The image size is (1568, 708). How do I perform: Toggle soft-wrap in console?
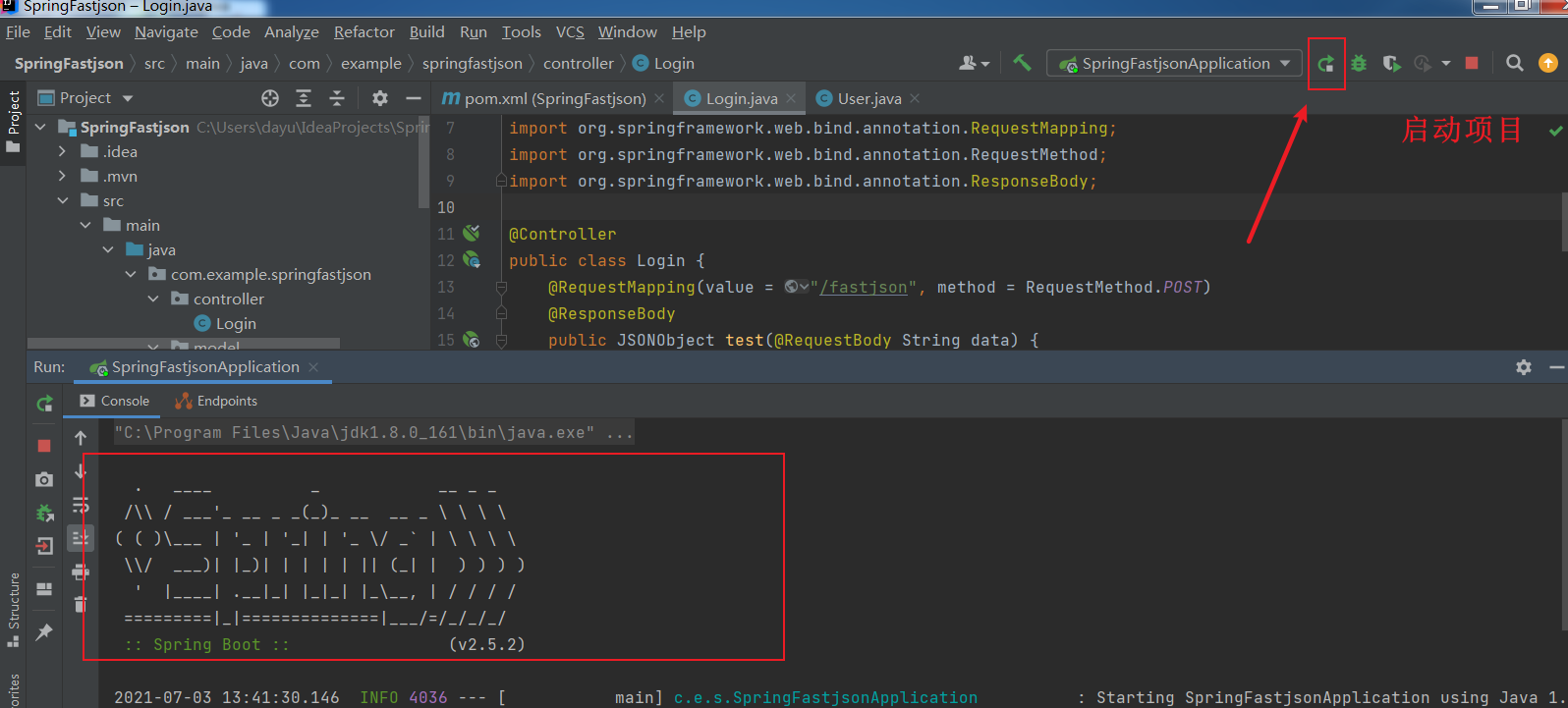(x=81, y=505)
